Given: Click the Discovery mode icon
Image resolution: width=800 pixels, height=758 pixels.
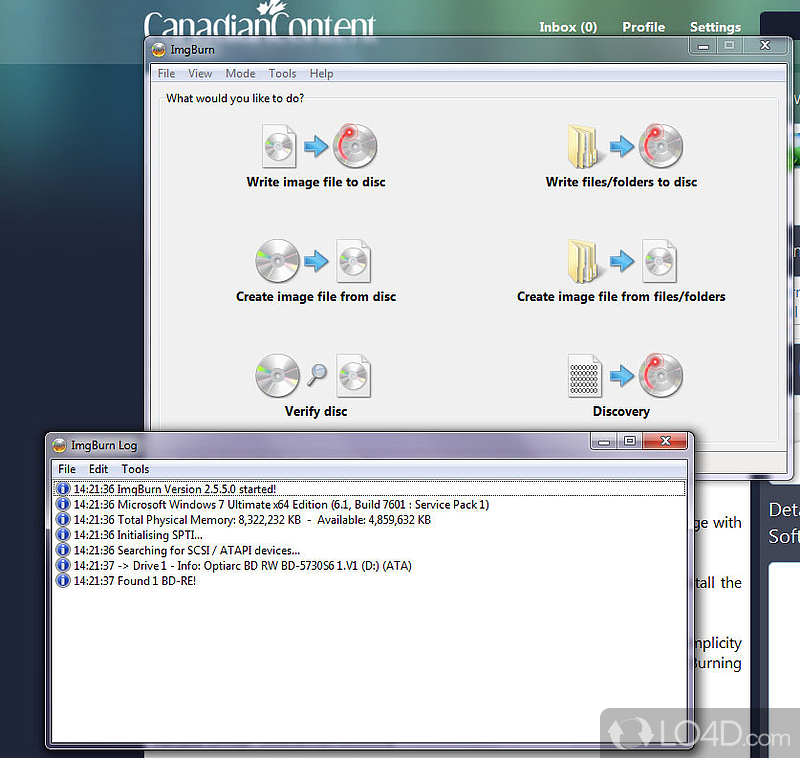Looking at the screenshot, I should coord(625,375).
